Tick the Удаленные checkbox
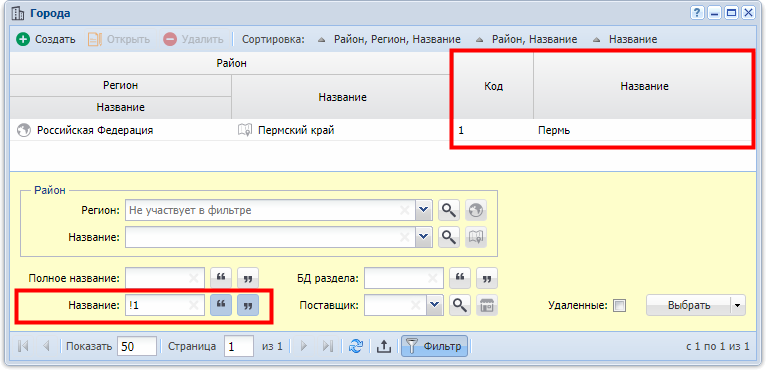Image resolution: width=766 pixels, height=370 pixels. coord(619,305)
